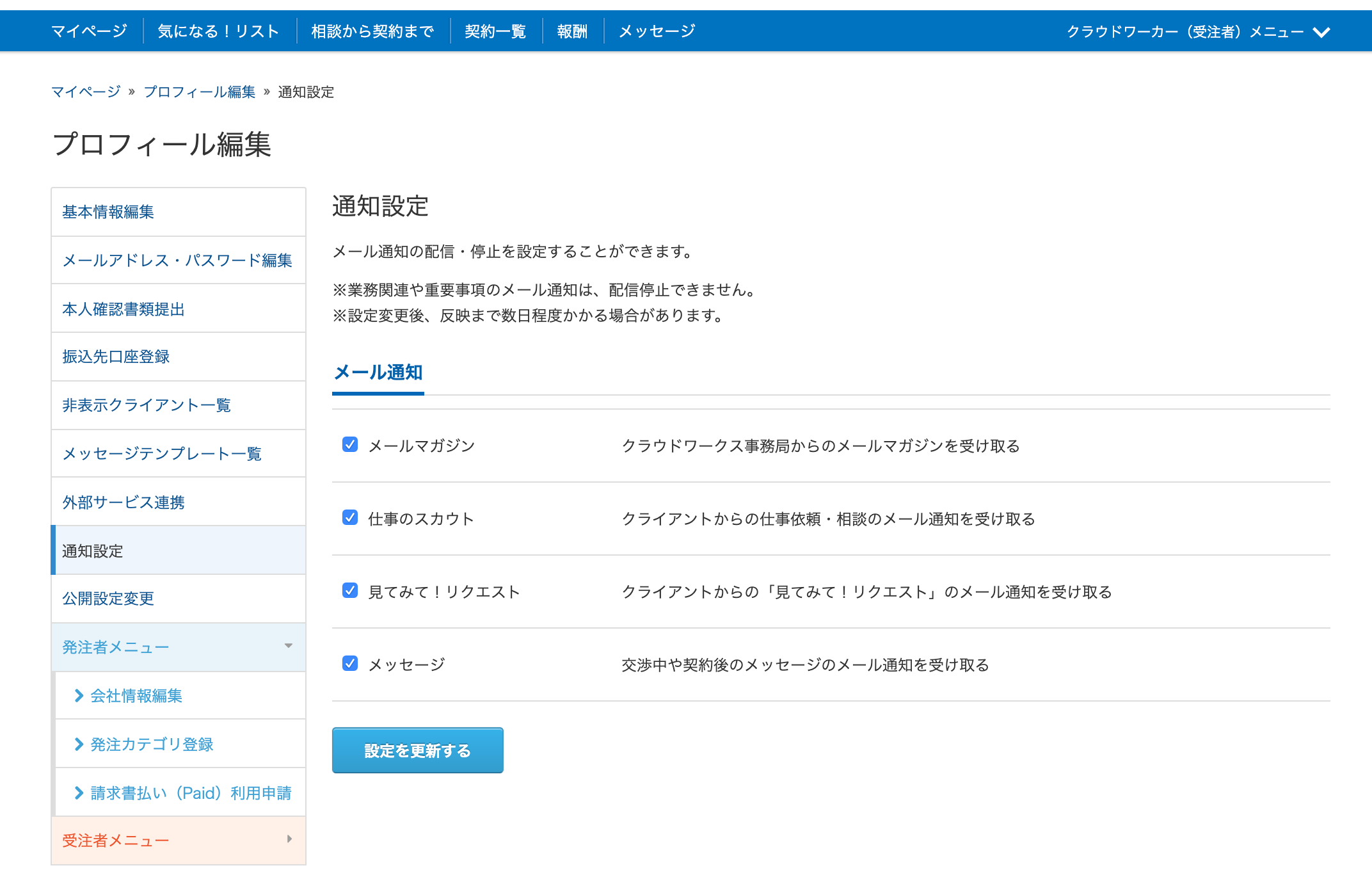
Task: Uncheck the メッセージ notification checkbox
Action: pyautogui.click(x=350, y=664)
